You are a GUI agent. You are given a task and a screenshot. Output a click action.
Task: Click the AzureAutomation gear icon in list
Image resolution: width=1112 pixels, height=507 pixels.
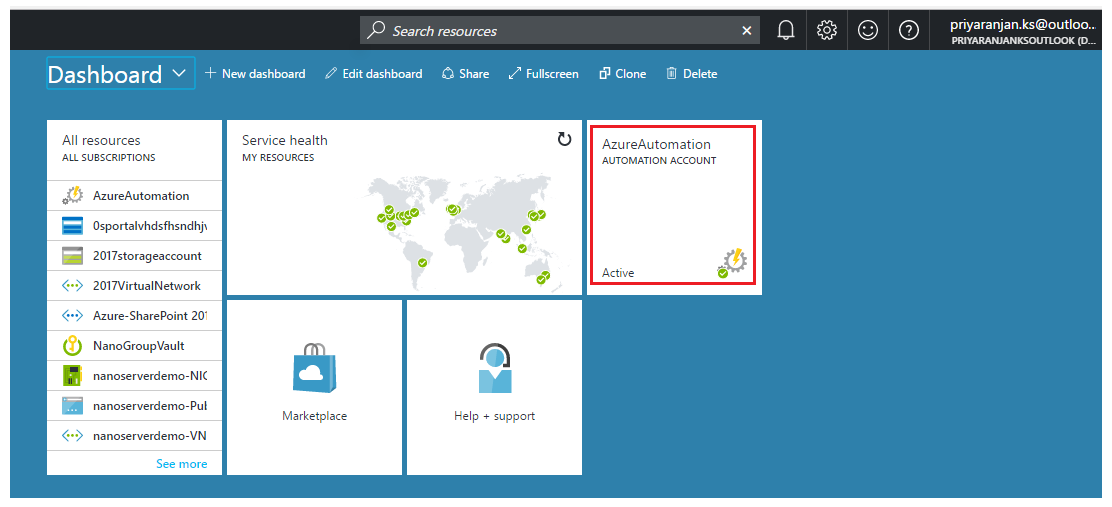(x=73, y=196)
